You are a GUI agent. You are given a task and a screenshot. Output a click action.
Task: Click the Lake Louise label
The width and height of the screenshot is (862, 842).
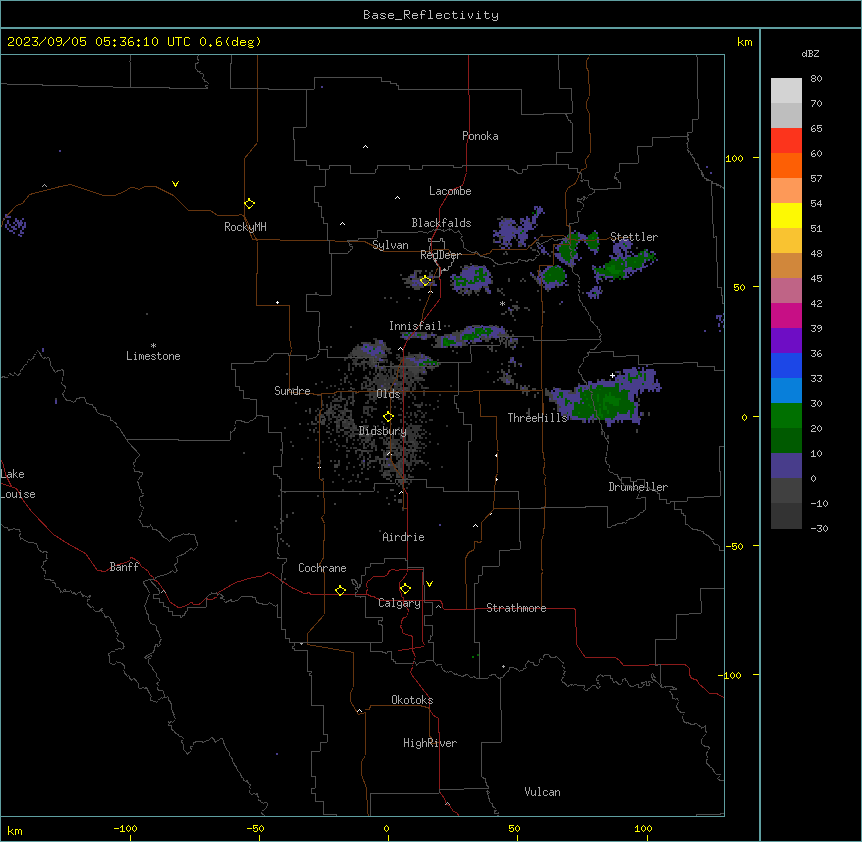pos(18,484)
